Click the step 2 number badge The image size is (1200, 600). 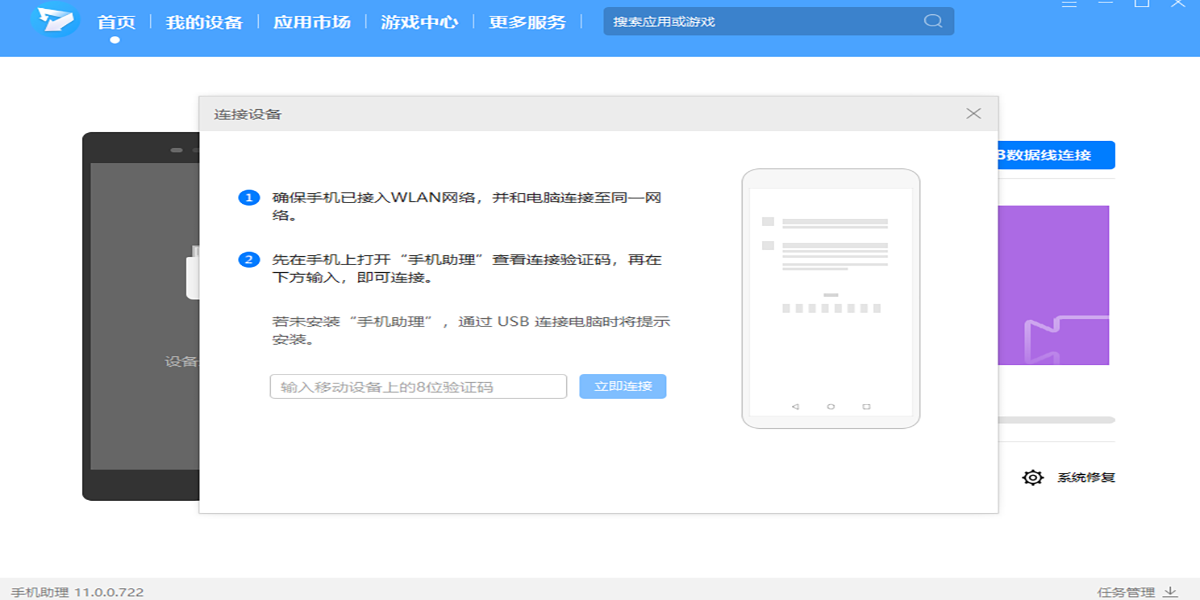point(248,260)
